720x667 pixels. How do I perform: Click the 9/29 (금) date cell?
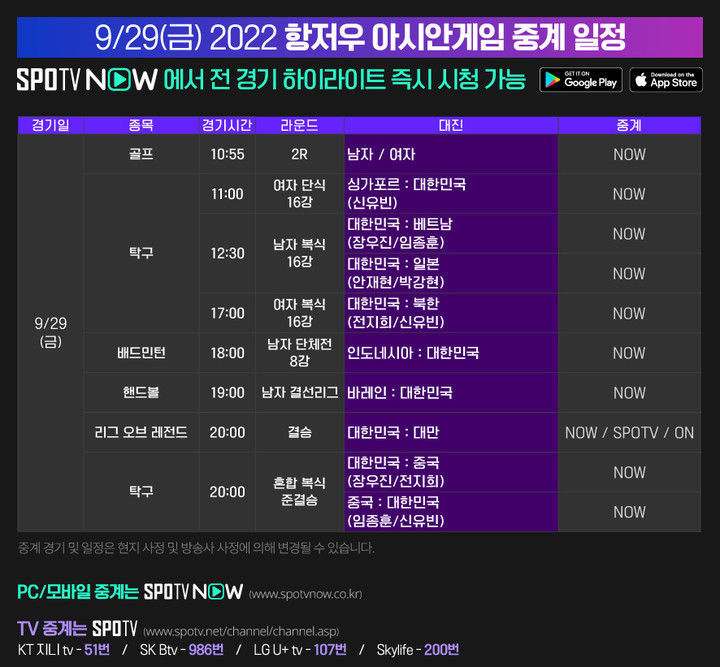click(51, 332)
